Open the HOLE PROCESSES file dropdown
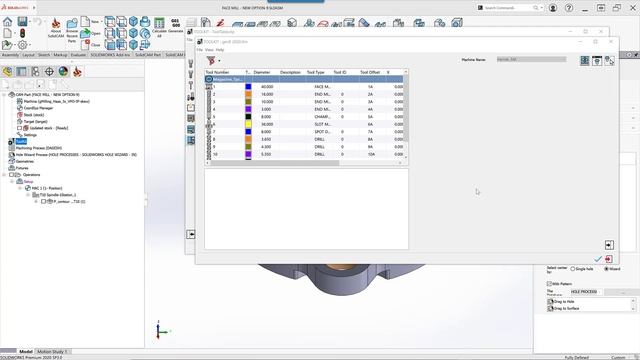The width and height of the screenshot is (640, 360). pos(586,291)
